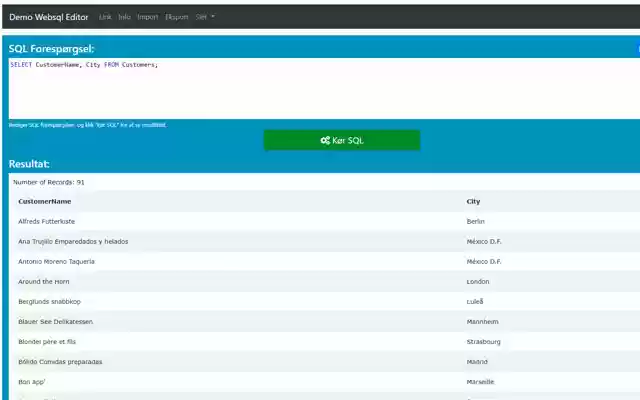Viewport: 640px width, 400px height.
Task: Select the Strasbourg city cell
Action: (x=483, y=342)
